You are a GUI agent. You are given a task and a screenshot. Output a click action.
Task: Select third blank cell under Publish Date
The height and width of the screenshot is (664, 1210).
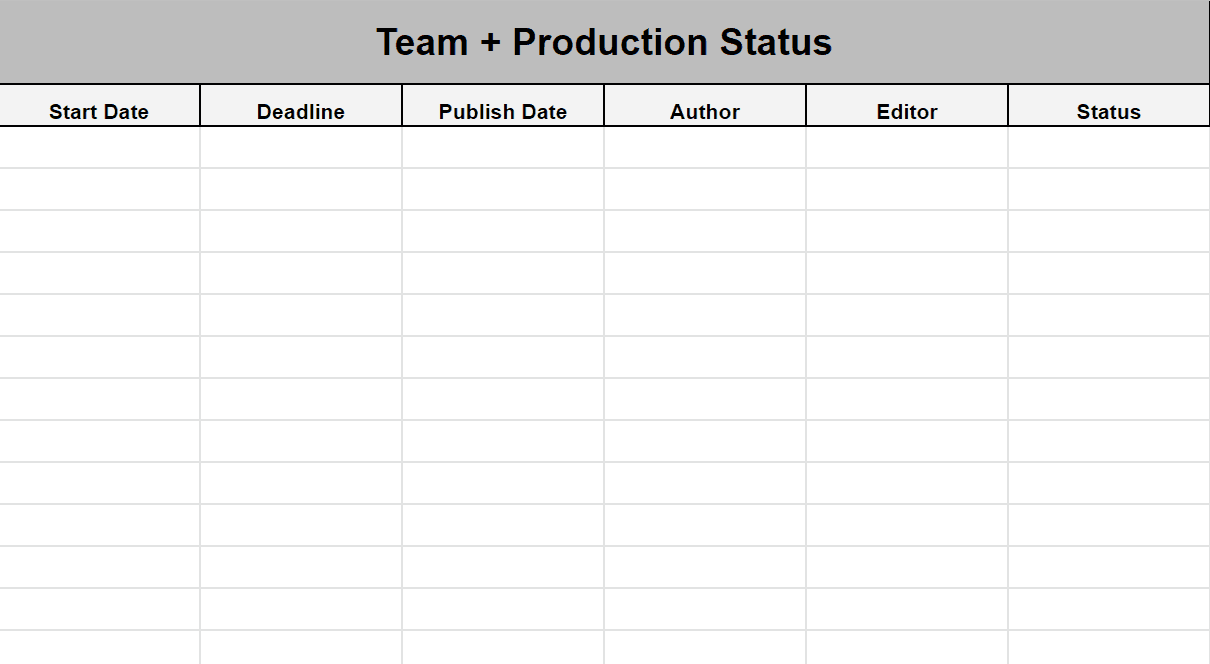[503, 231]
